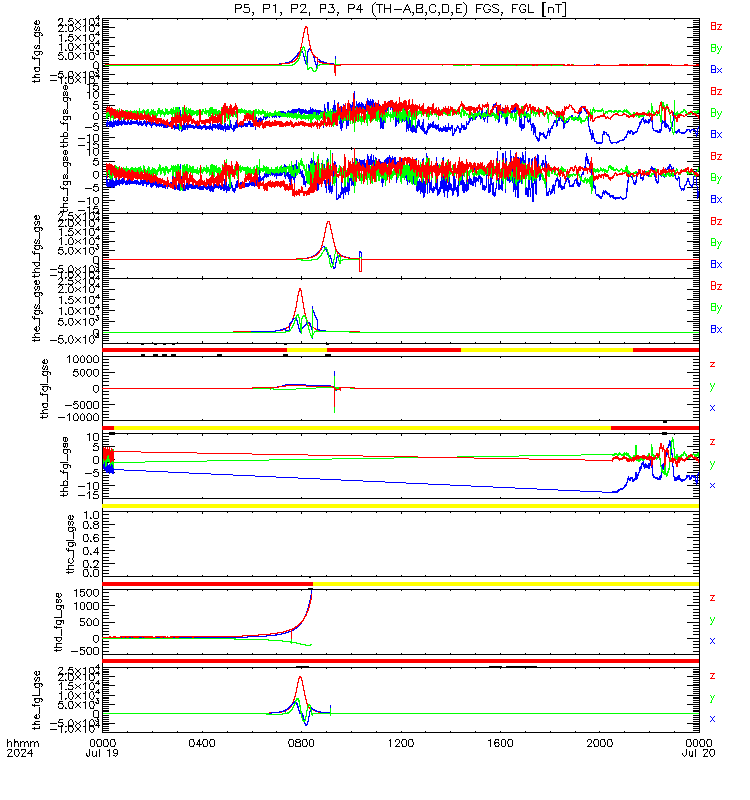Select the blue Bx legend of thb_fgs panel

click(716, 135)
